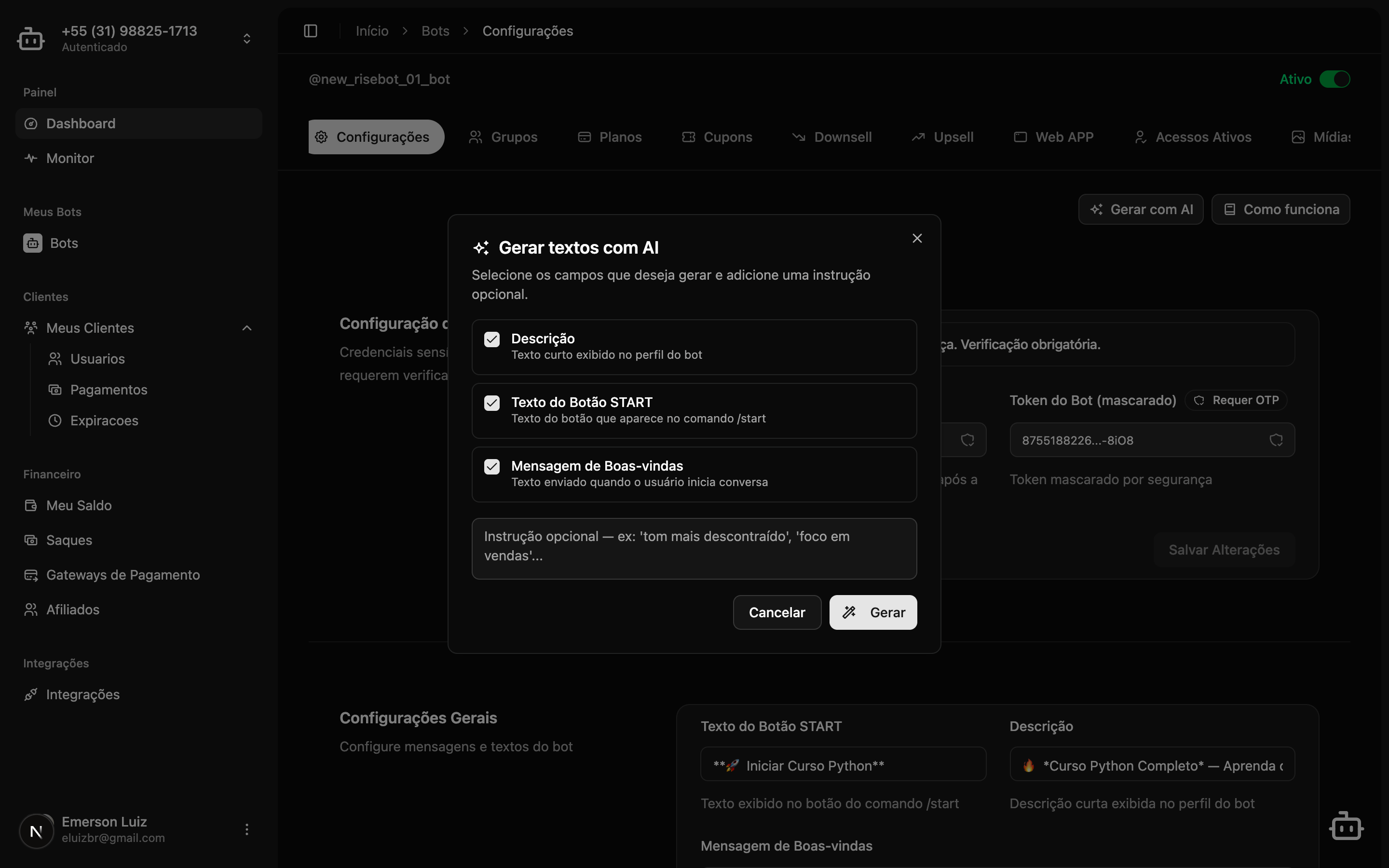
Task: Click the Gateways de Pagamento card icon
Action: click(31, 575)
